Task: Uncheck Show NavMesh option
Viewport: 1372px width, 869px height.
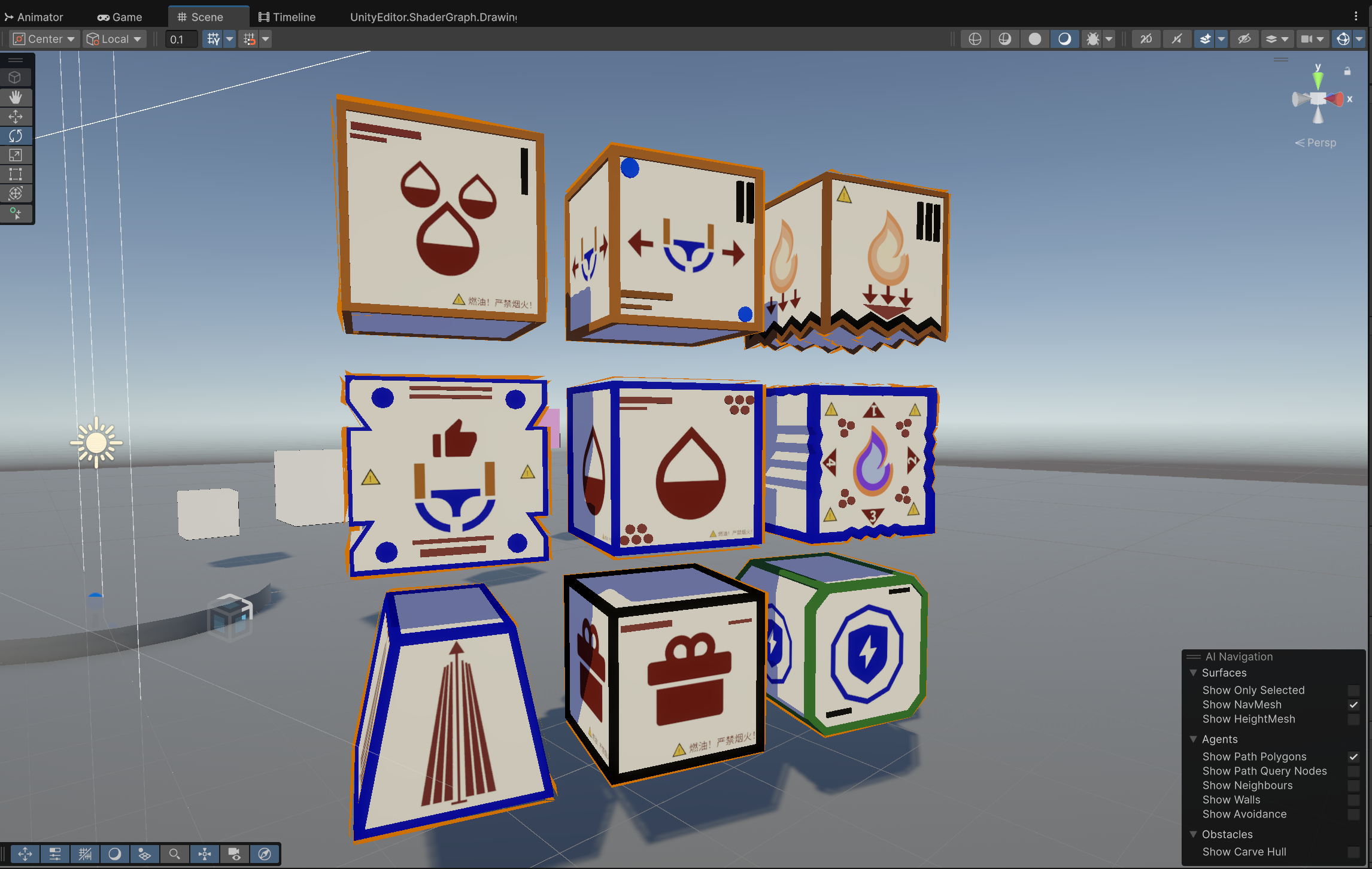Action: (x=1353, y=704)
